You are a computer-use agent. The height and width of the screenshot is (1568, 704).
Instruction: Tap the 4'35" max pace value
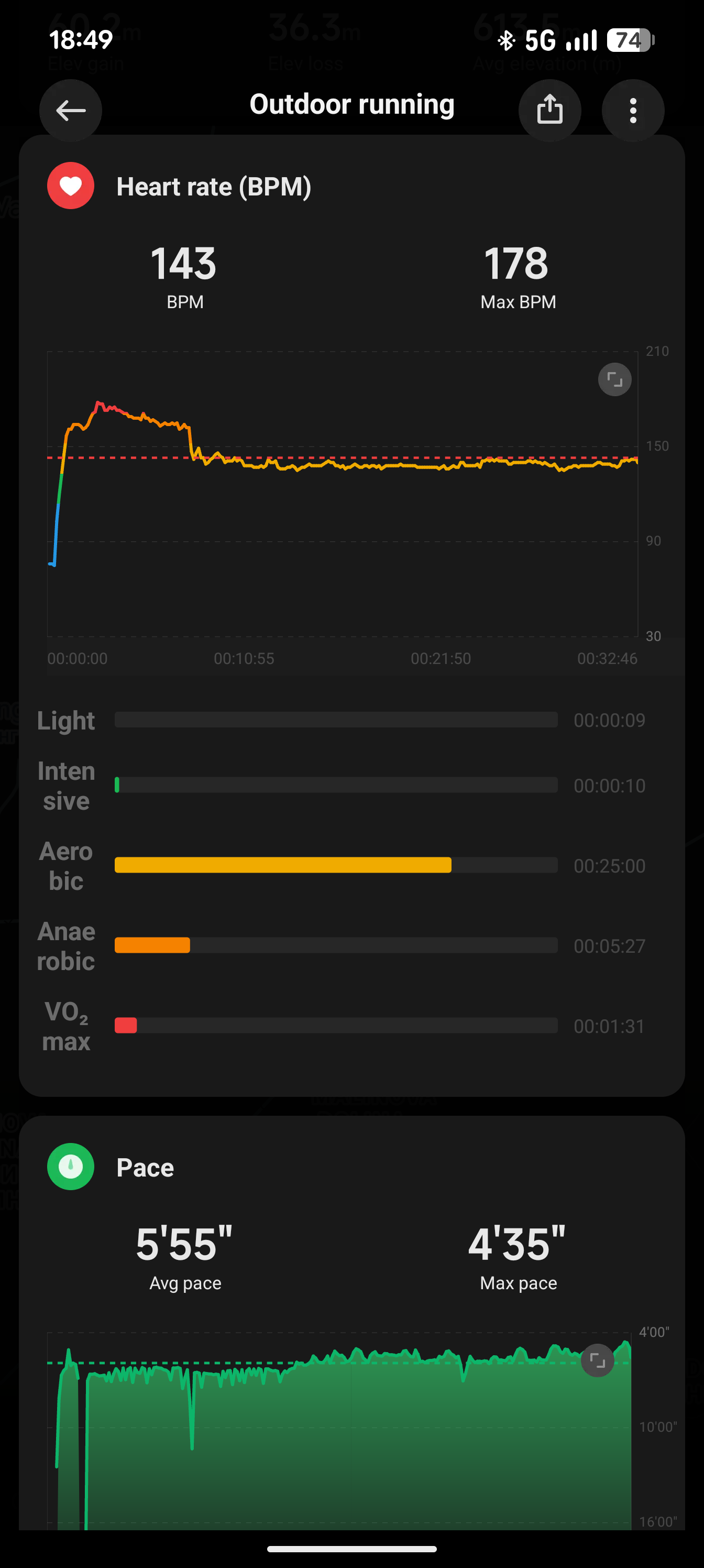click(517, 1244)
